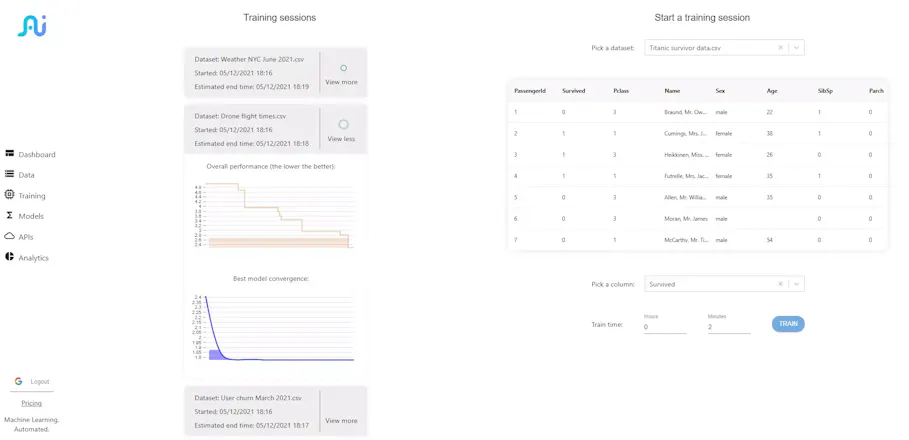909x440 pixels.
Task: Open the Pricing link
Action: point(32,403)
